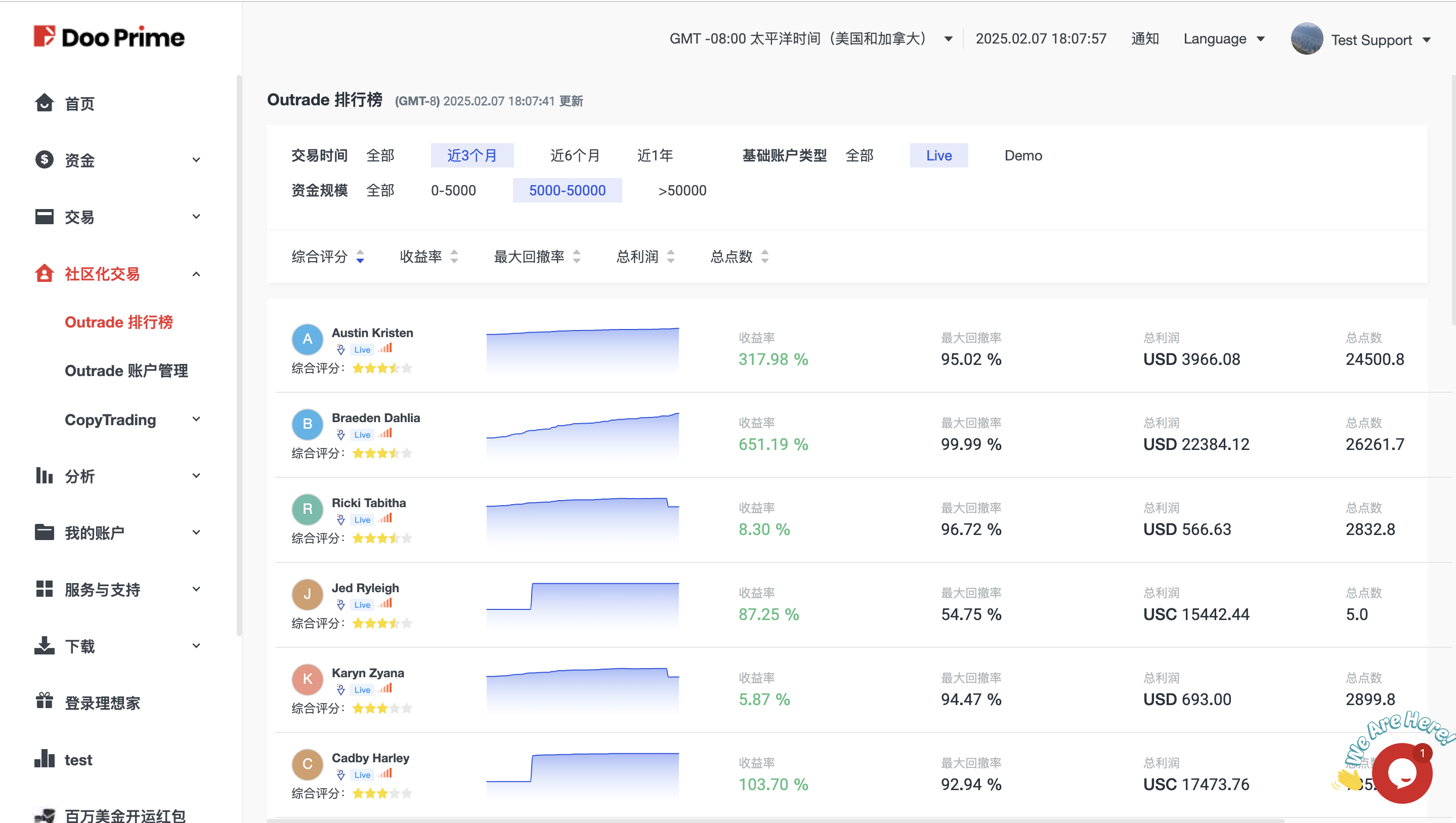The height and width of the screenshot is (823, 1456).
Task: Select the 交易 trading icon in sidebar
Action: [44, 217]
